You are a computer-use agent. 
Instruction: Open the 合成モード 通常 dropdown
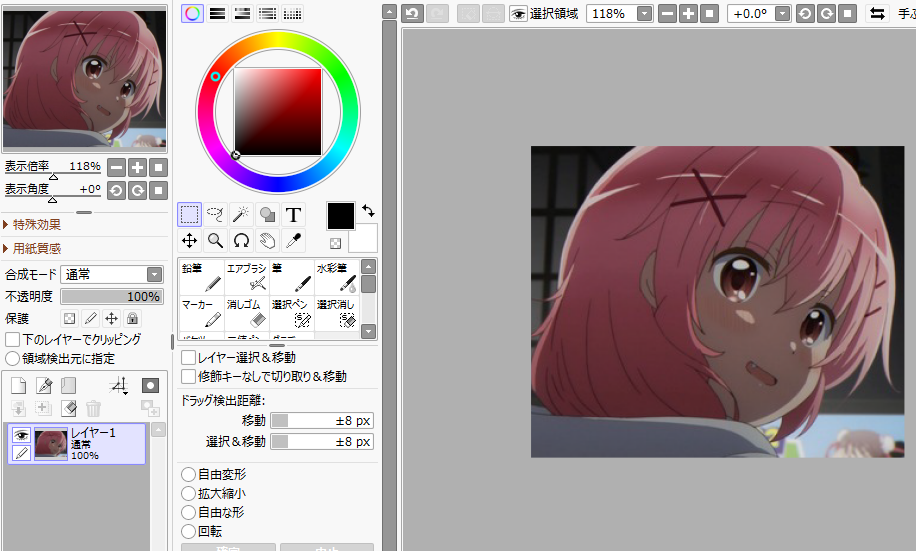pyautogui.click(x=112, y=274)
